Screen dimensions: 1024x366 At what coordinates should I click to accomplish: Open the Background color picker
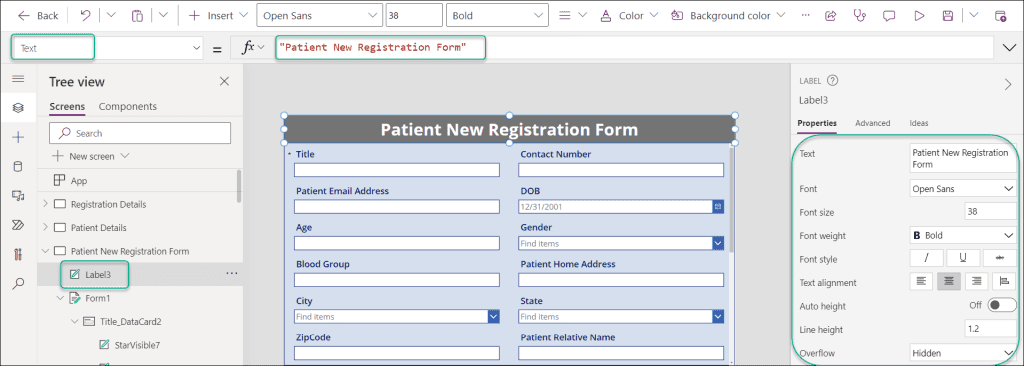click(x=728, y=16)
